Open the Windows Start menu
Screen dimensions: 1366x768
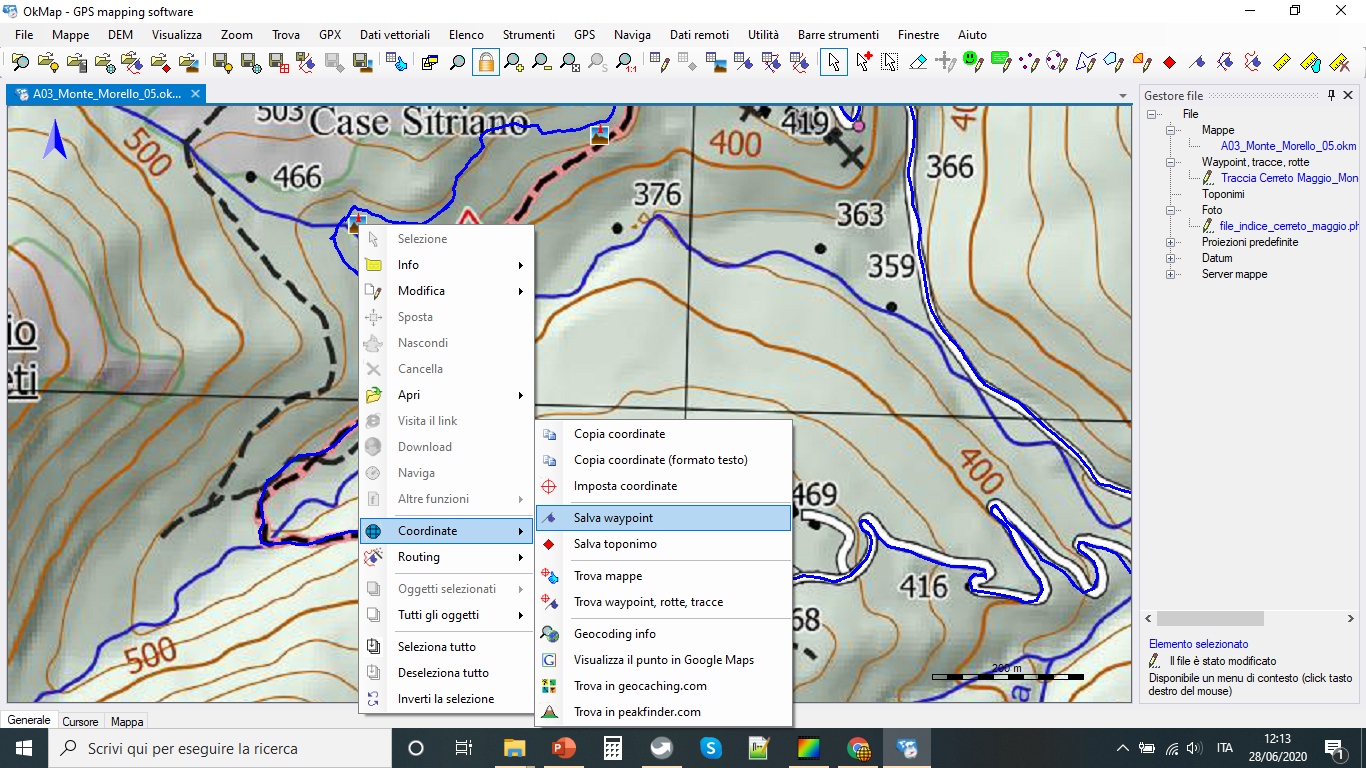point(24,748)
